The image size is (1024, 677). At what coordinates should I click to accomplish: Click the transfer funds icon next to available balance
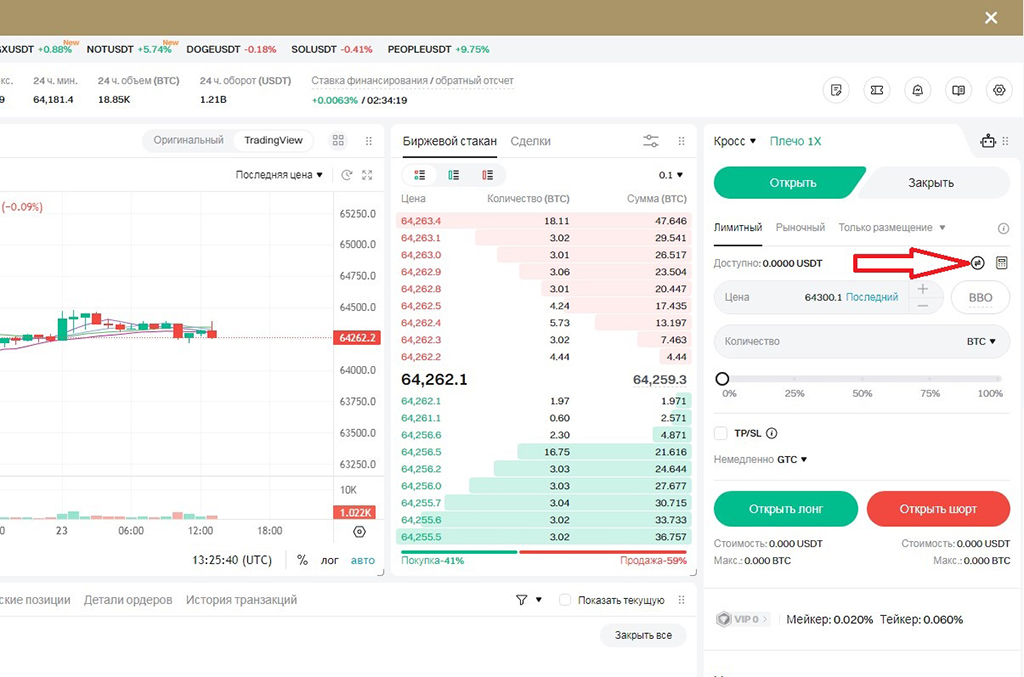click(978, 263)
